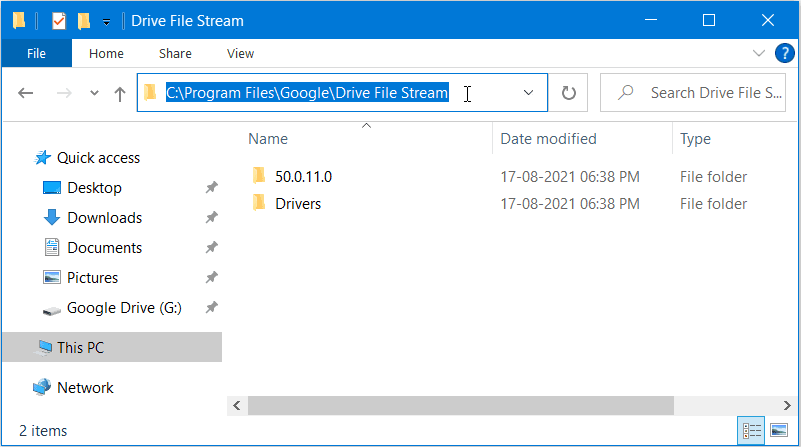Open Downloads in navigation pane
The height and width of the screenshot is (447, 801).
point(105,218)
